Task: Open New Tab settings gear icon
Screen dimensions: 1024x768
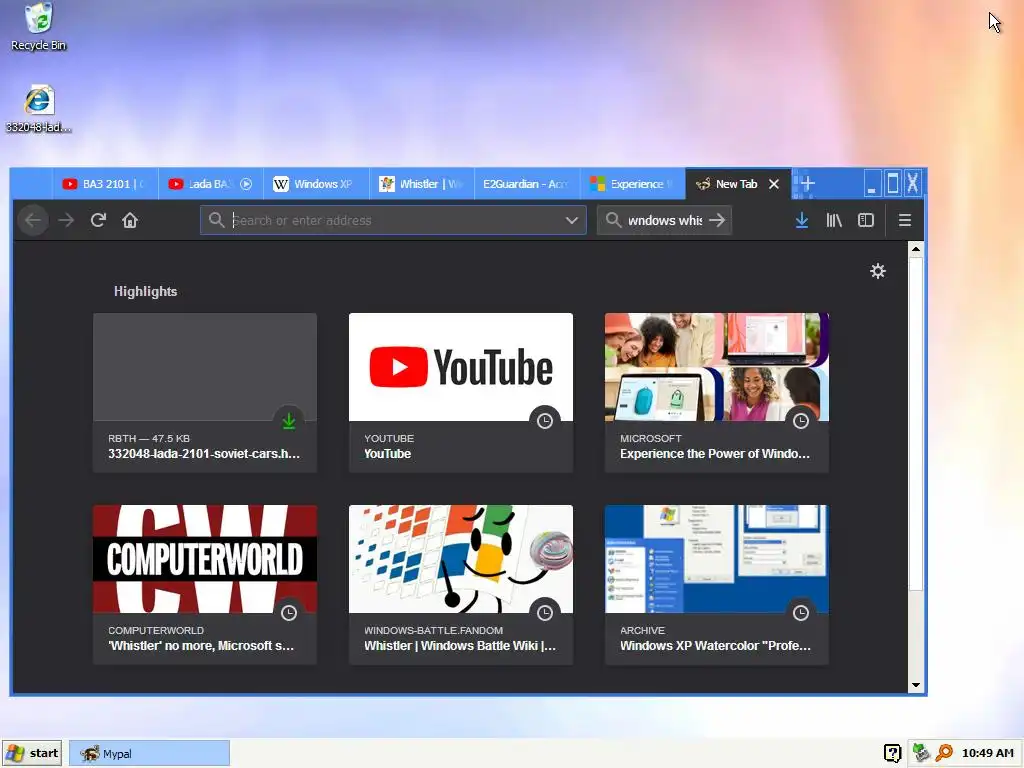Action: click(x=878, y=271)
